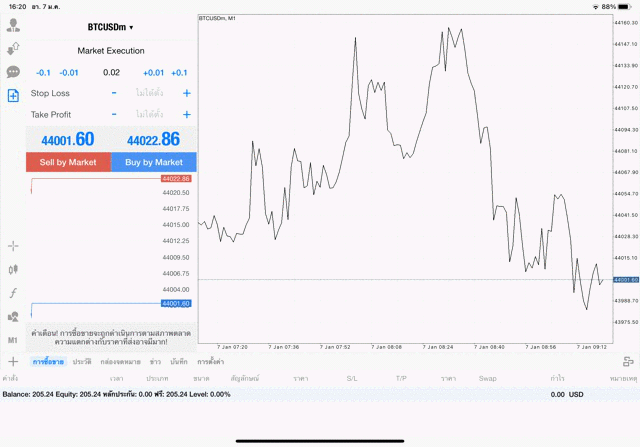This screenshot has width=640, height=447.
Task: Edit the Take Profit value field
Action: [149, 114]
